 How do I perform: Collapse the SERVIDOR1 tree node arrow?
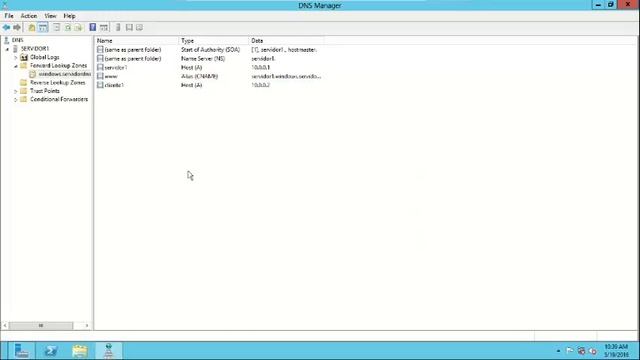[x=7, y=49]
